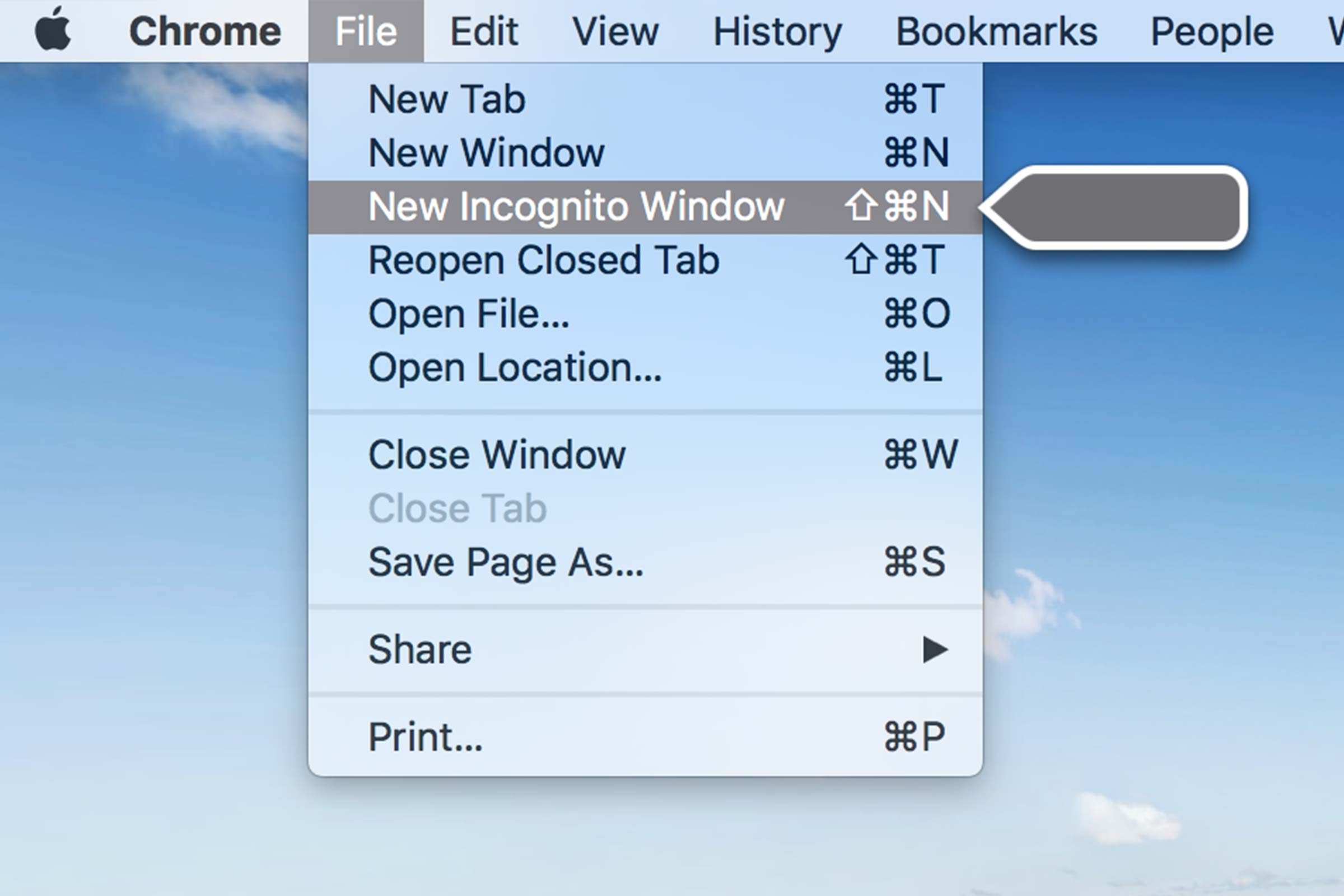Open the History menu
Screen dimensions: 1344x896
[x=777, y=32]
